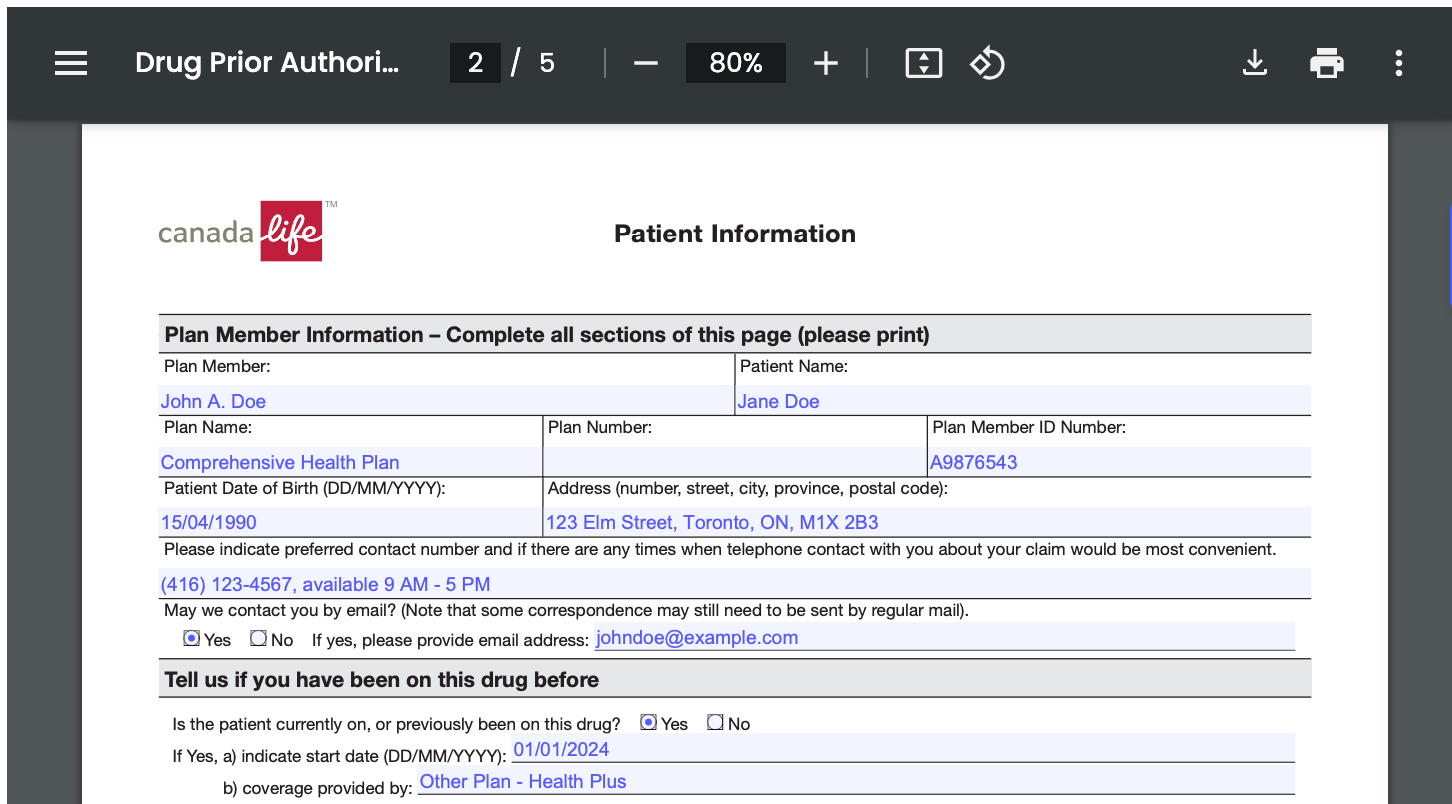The image size is (1452, 804).
Task: Click the Plan Member name field
Action: click(446, 400)
